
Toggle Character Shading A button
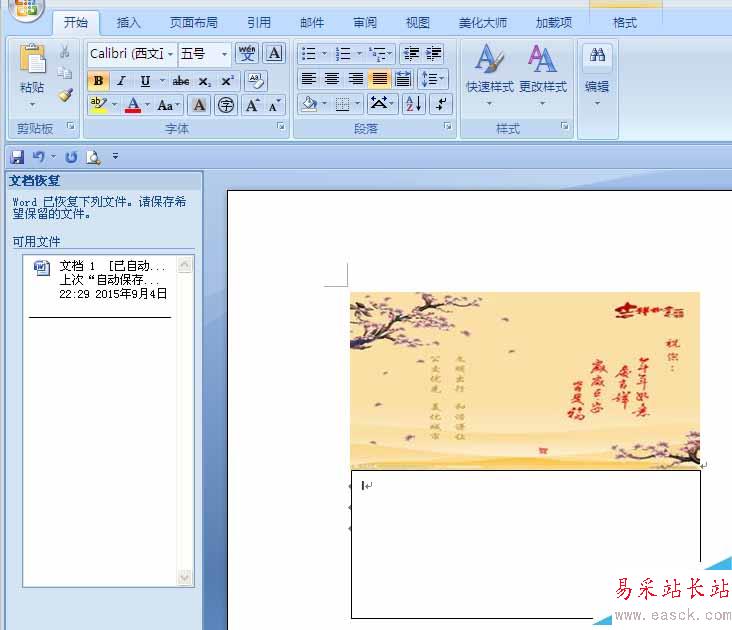199,105
